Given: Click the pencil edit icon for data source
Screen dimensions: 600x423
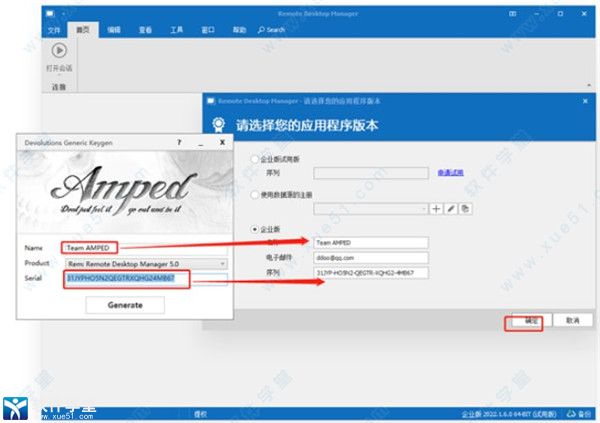Looking at the screenshot, I should (x=451, y=208).
